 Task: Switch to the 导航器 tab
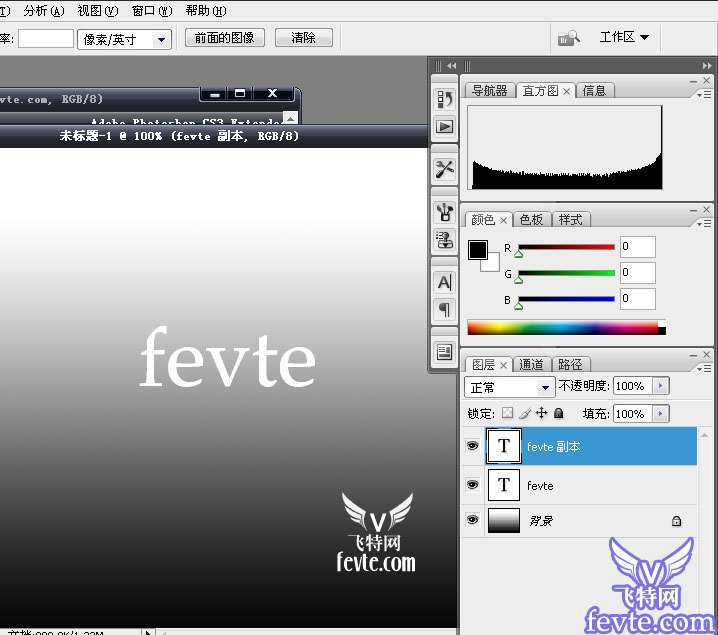[490, 91]
